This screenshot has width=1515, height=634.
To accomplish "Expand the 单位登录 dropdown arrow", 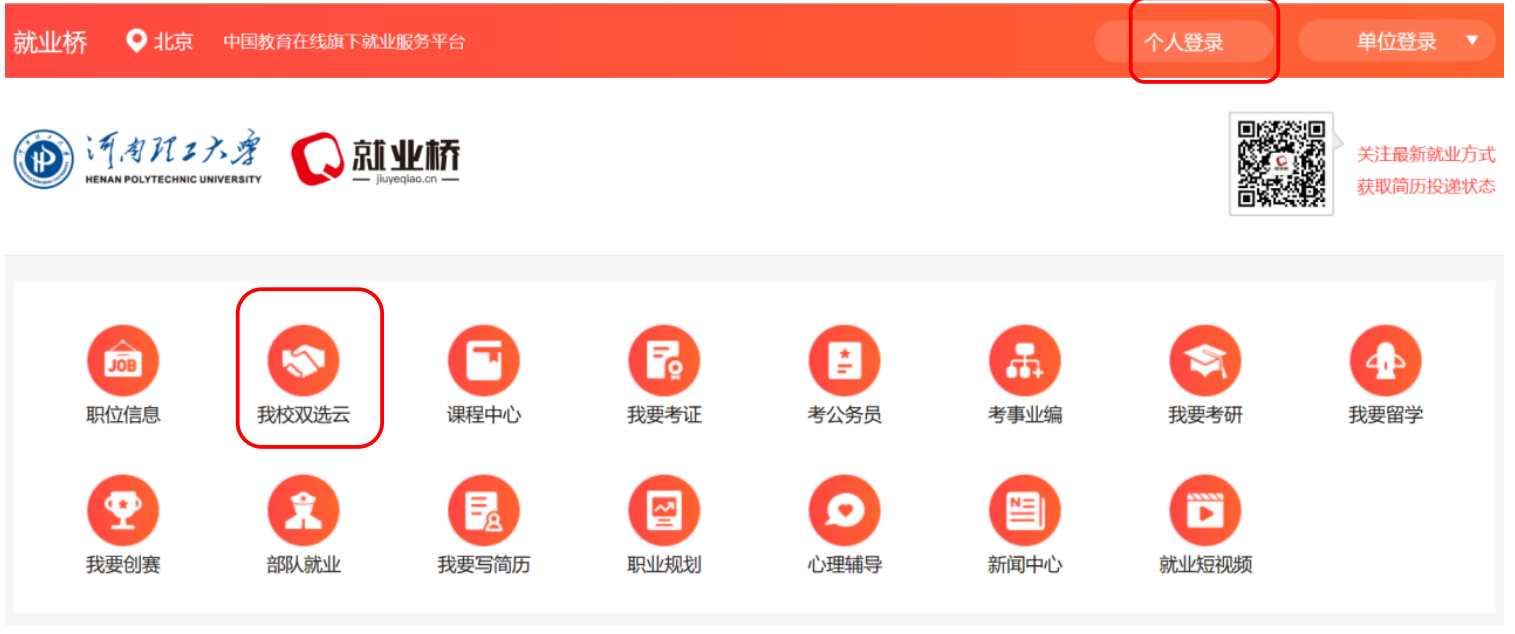I will coord(1471,41).
